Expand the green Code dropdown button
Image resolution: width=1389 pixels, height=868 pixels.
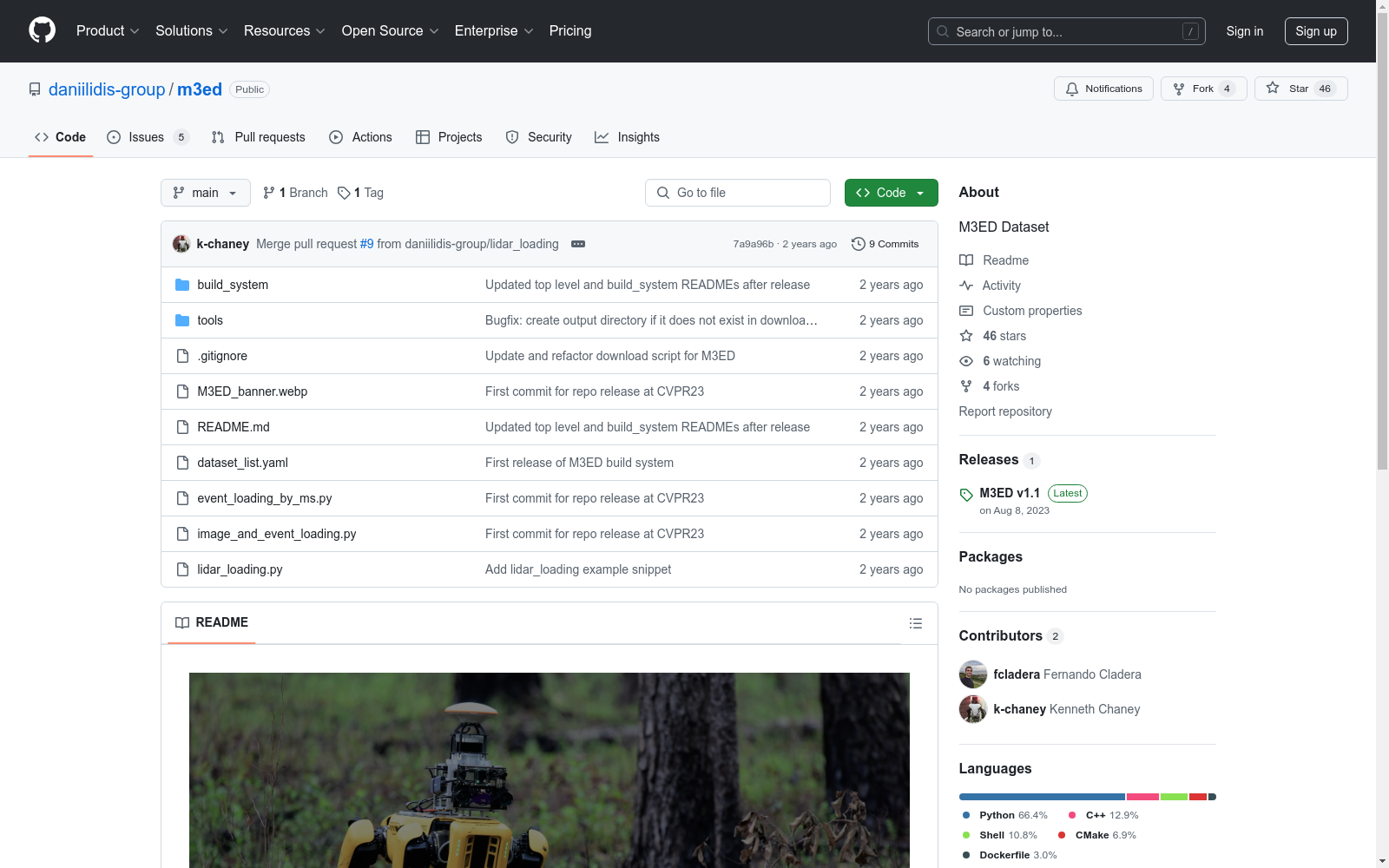[x=891, y=193]
